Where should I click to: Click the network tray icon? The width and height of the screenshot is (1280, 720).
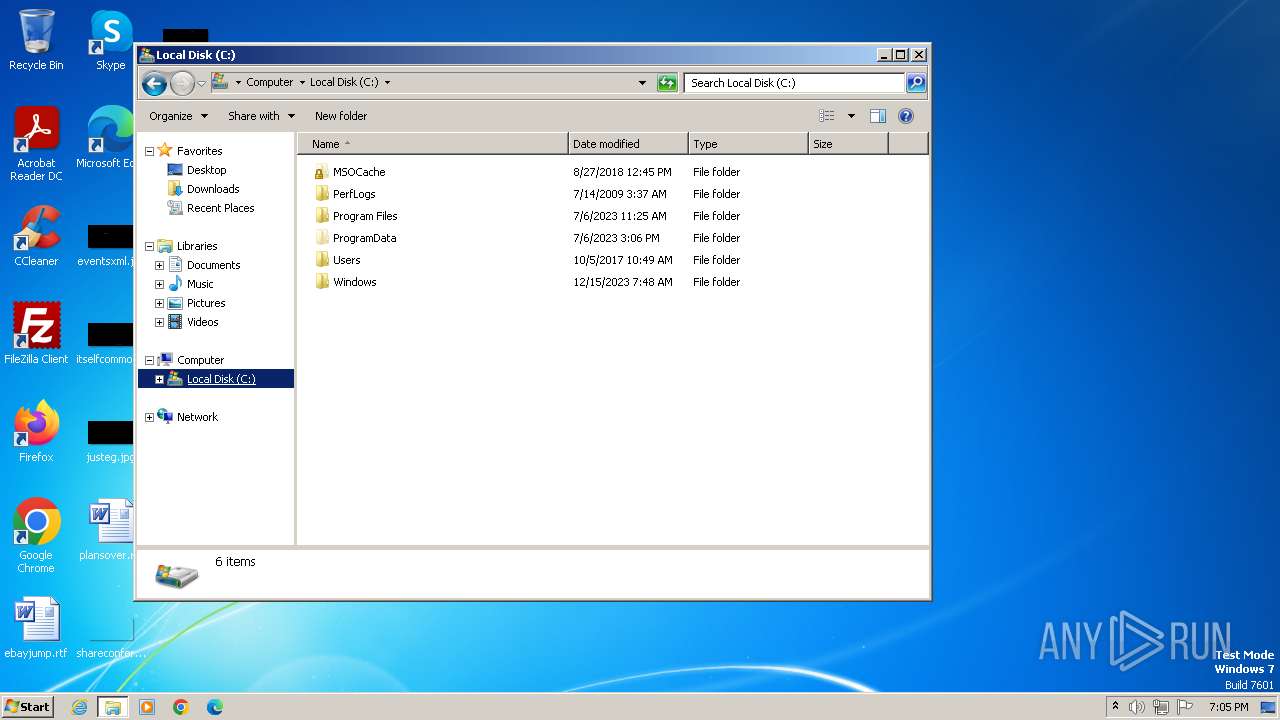tap(1161, 707)
